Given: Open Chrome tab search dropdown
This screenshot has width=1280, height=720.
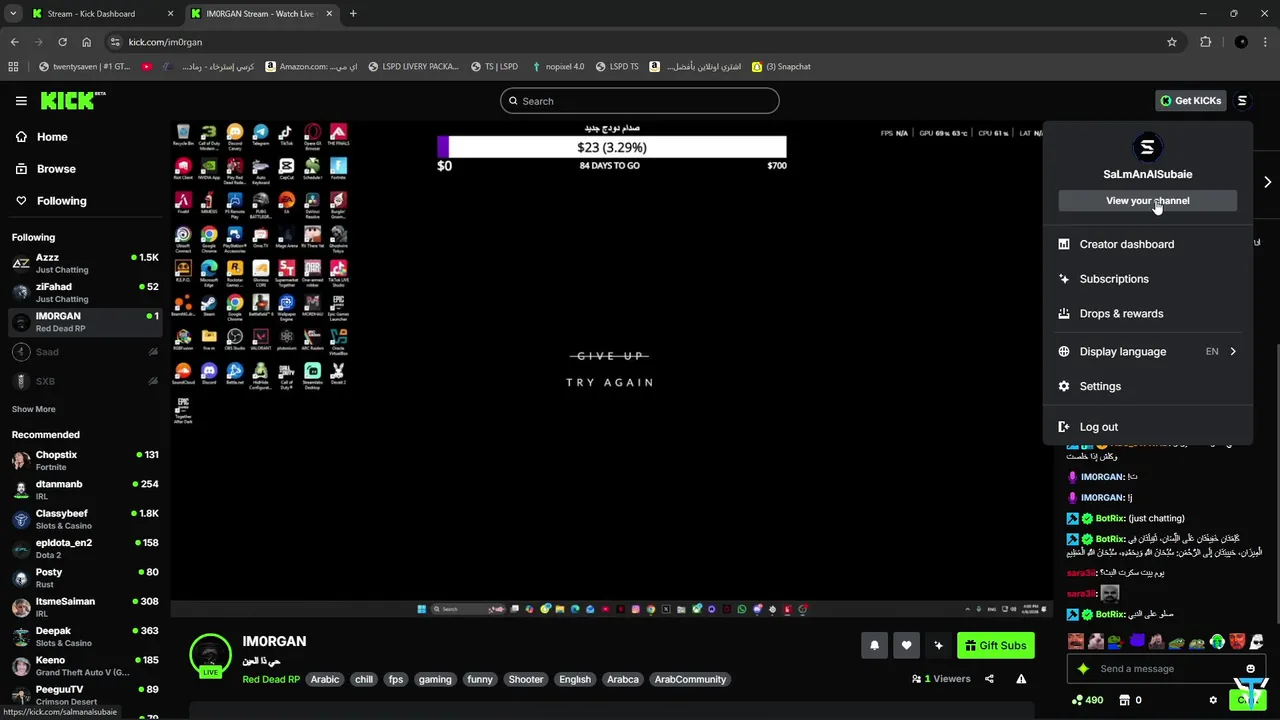Looking at the screenshot, I should click(13, 14).
